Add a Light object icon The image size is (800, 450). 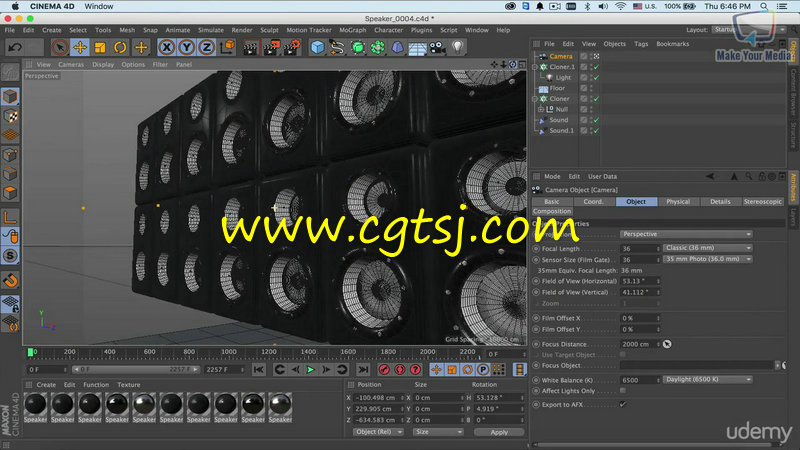pos(458,47)
